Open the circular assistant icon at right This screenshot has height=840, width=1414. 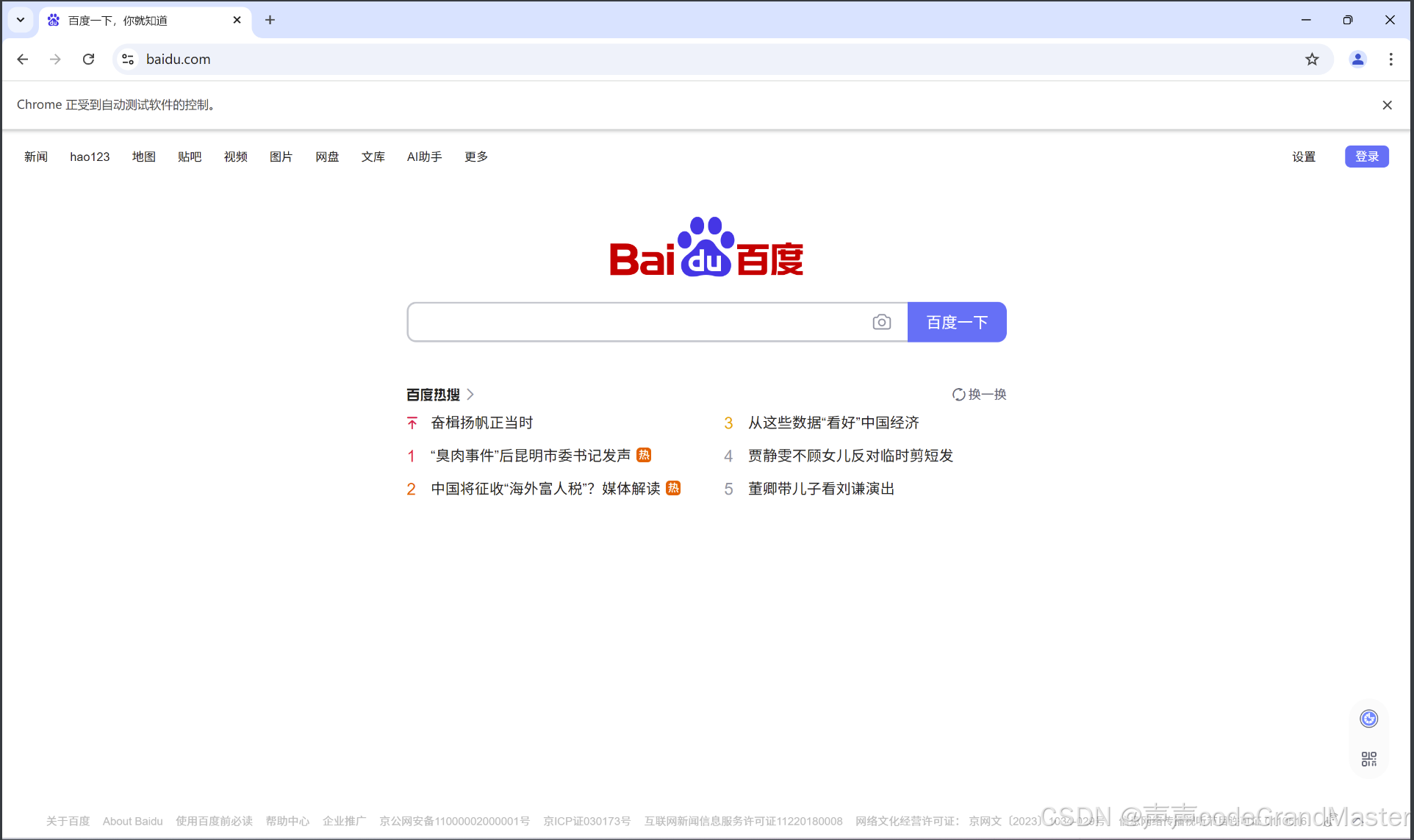(1368, 719)
